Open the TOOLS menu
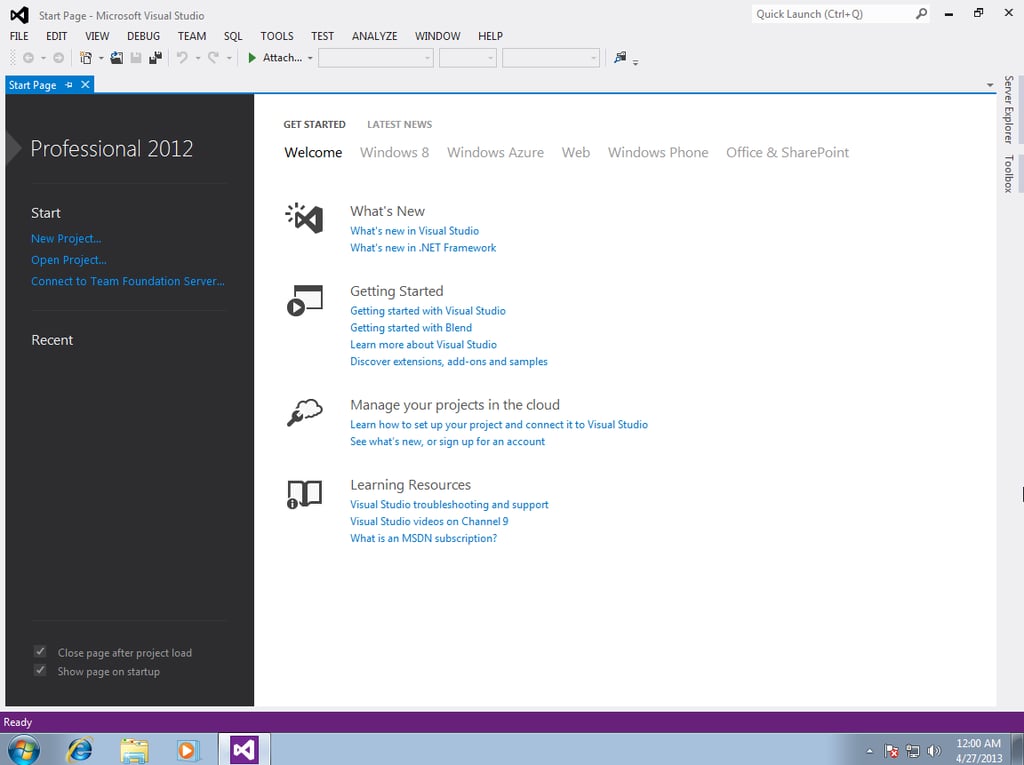1024x765 pixels. pyautogui.click(x=277, y=36)
